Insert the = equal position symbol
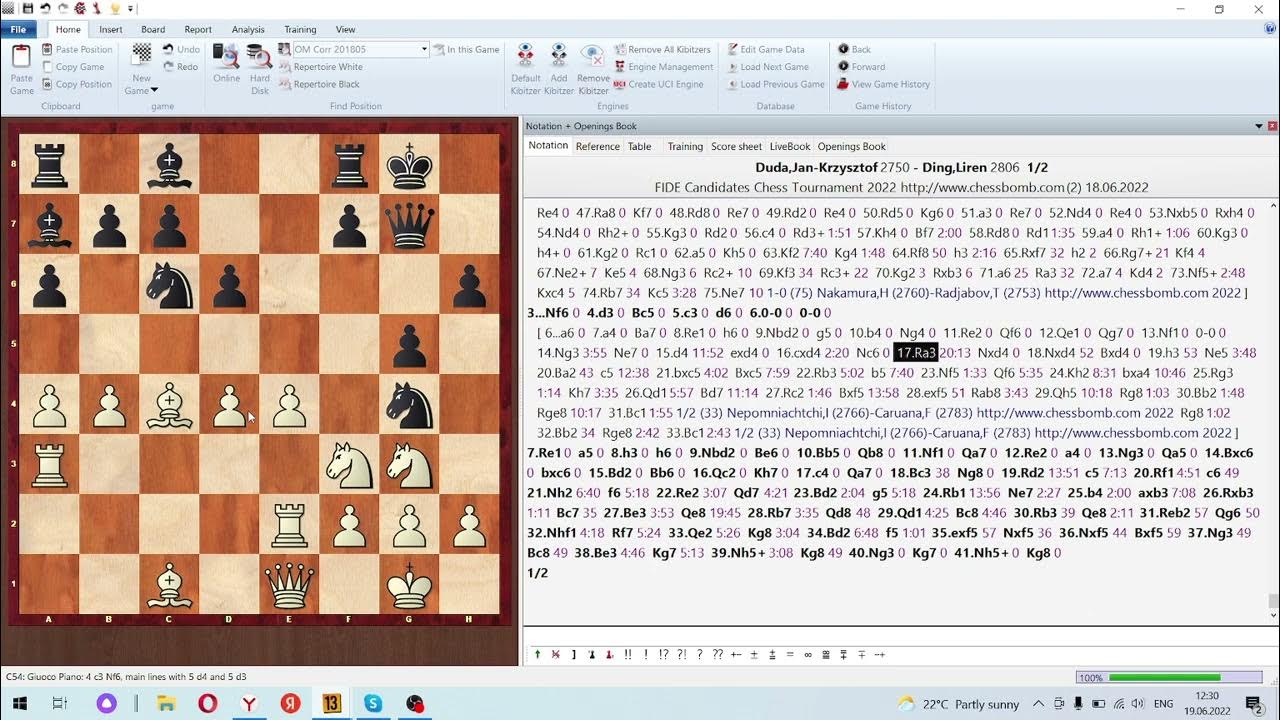This screenshot has width=1280, height=720. coord(790,654)
